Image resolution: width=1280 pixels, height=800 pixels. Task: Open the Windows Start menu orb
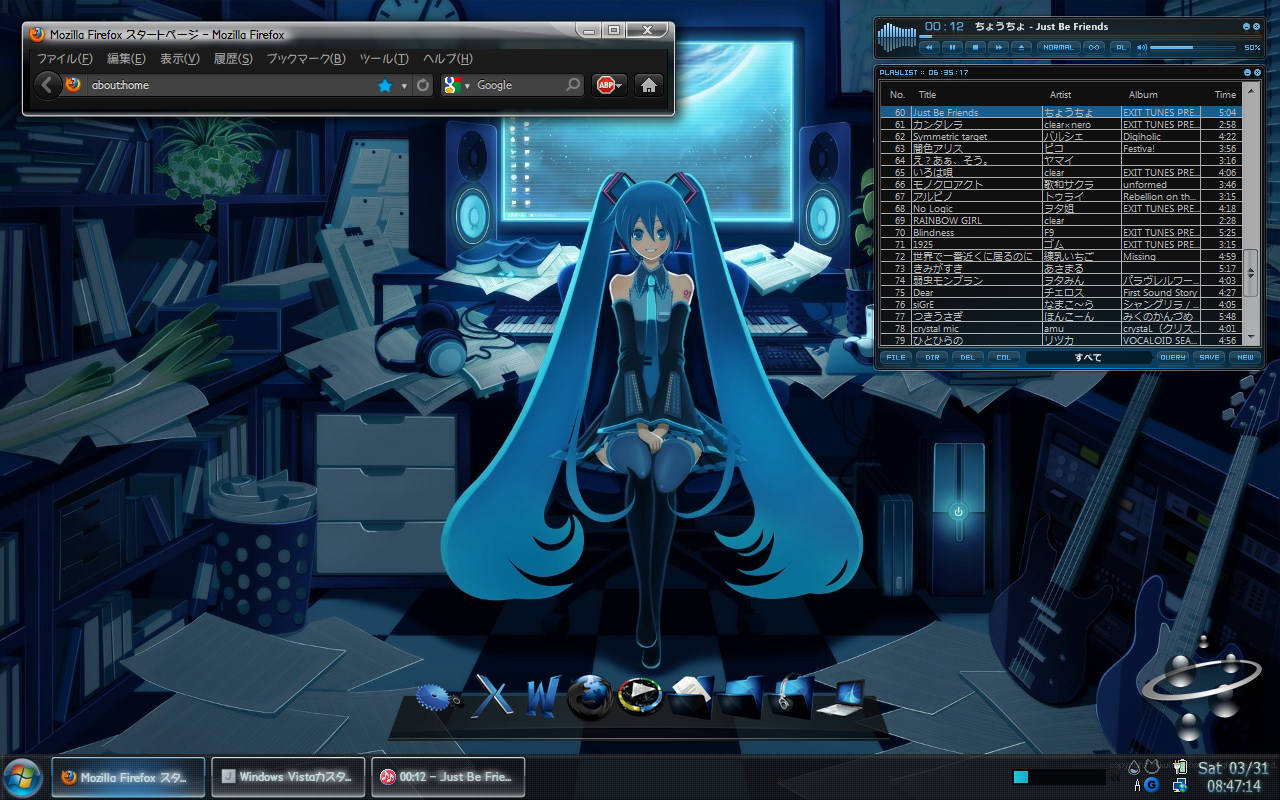[x=22, y=777]
